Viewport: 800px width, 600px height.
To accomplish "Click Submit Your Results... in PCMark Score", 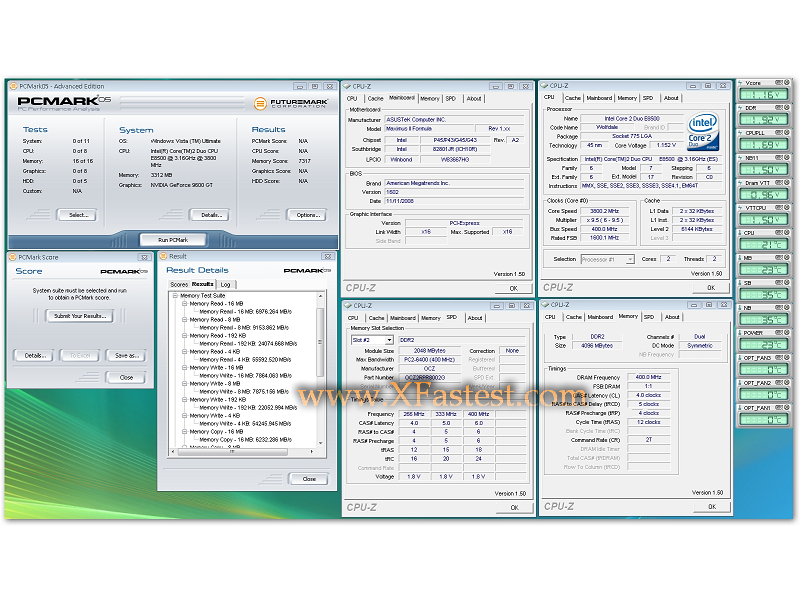I will pyautogui.click(x=80, y=316).
